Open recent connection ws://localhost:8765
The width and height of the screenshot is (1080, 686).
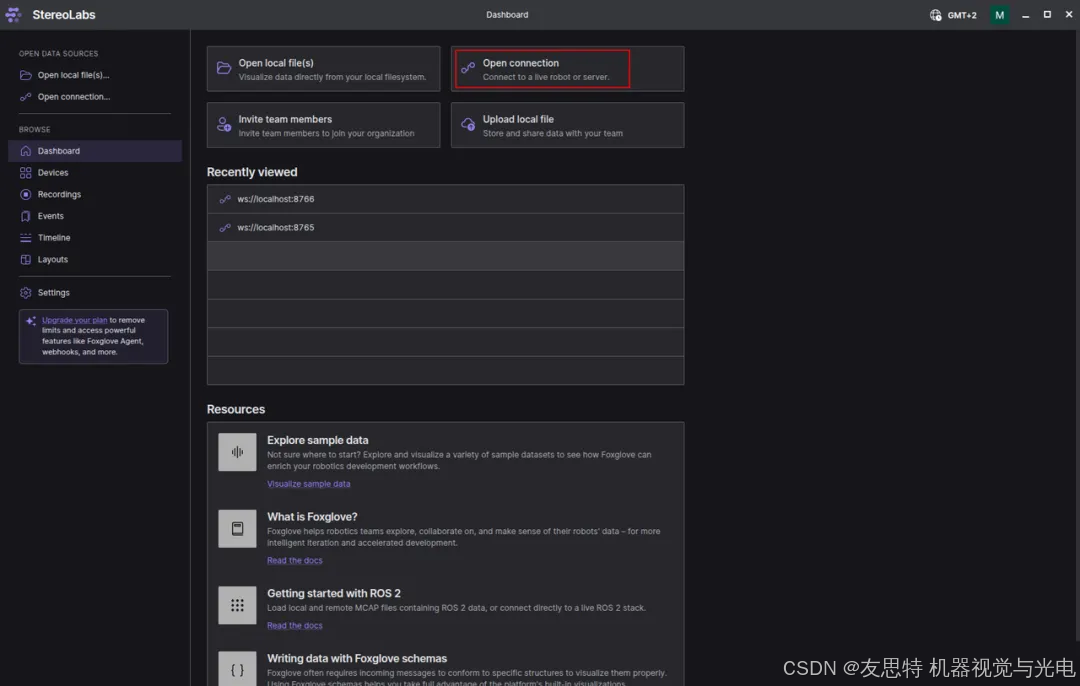pos(445,227)
